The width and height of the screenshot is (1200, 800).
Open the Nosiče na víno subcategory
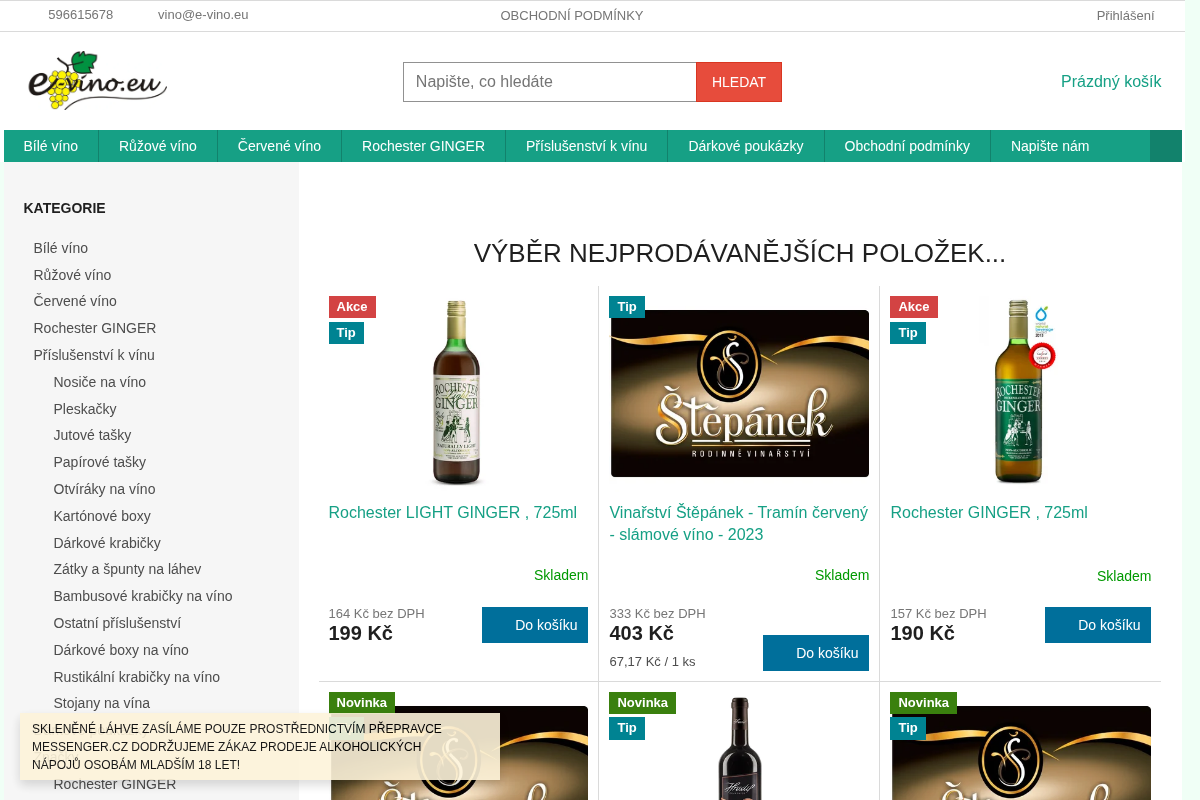point(100,382)
